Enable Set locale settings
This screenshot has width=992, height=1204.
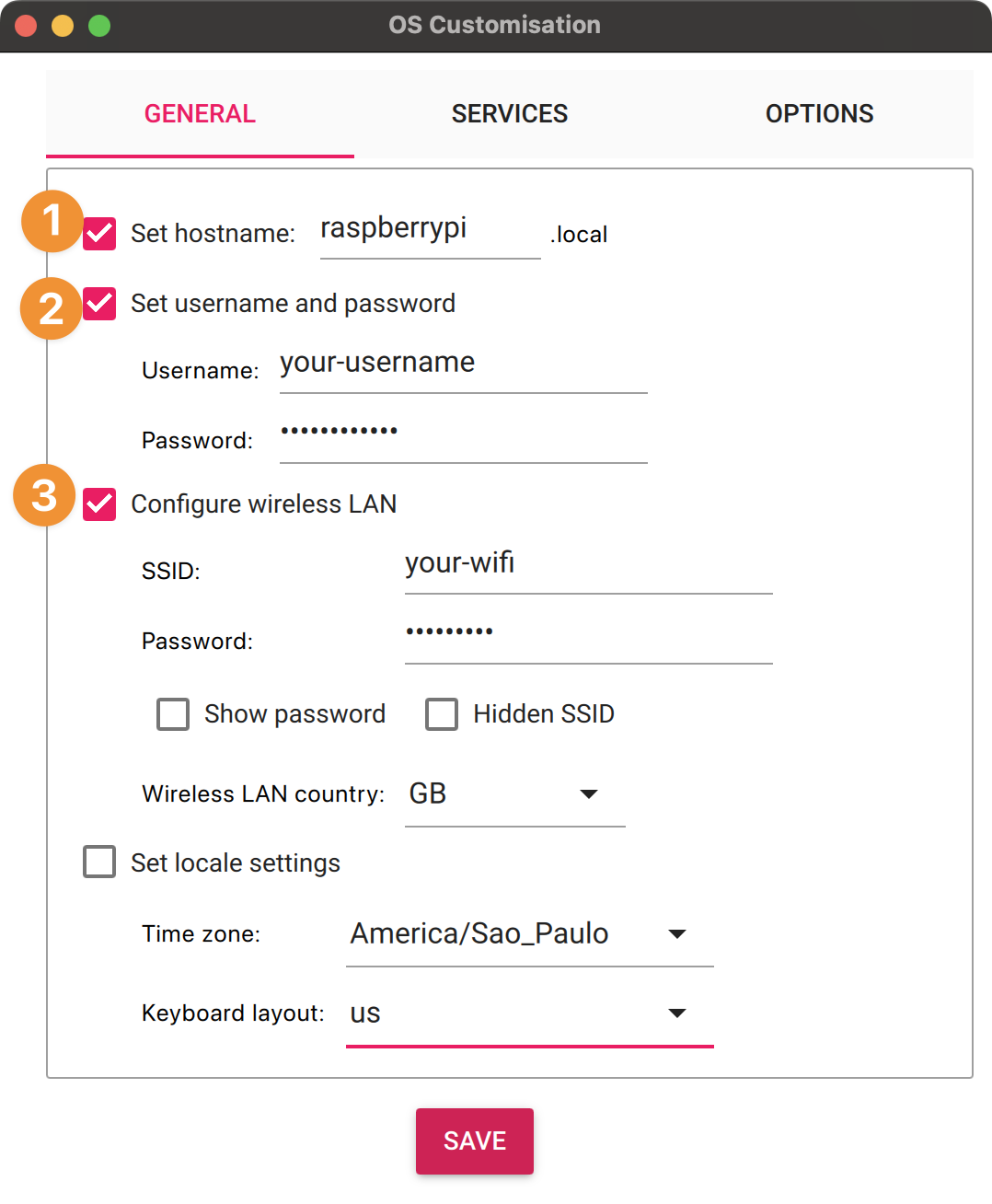click(98, 862)
